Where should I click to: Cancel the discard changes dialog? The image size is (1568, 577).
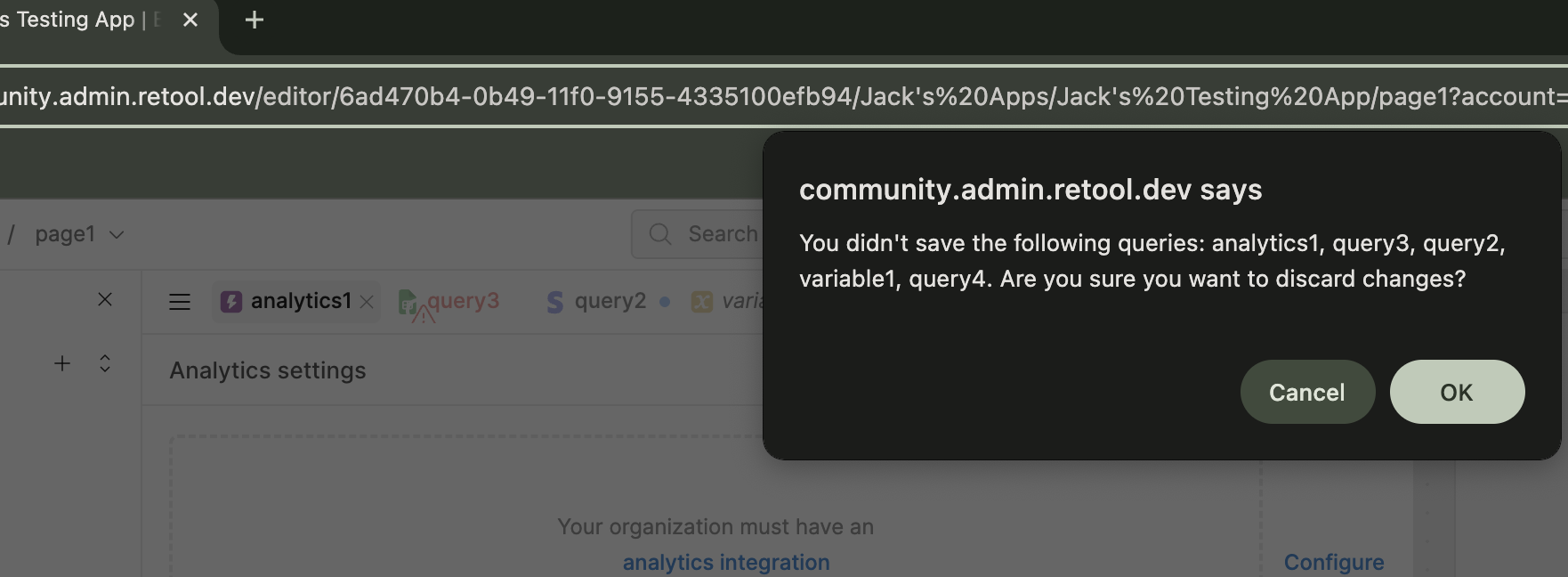1307,392
